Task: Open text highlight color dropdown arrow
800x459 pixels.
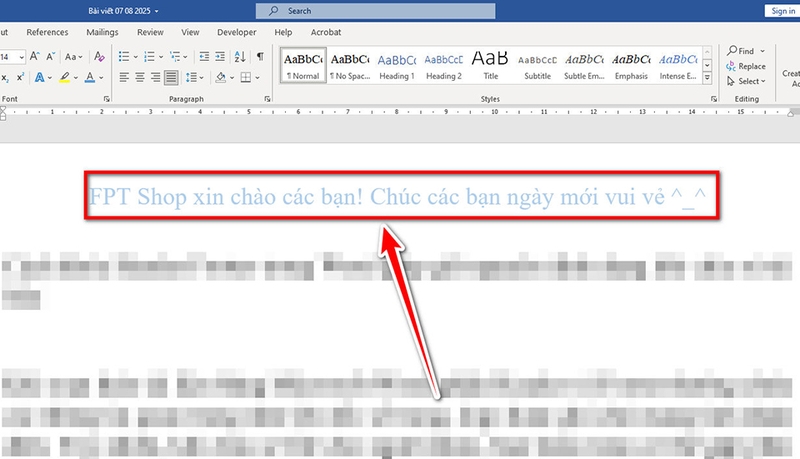Action: click(x=76, y=78)
